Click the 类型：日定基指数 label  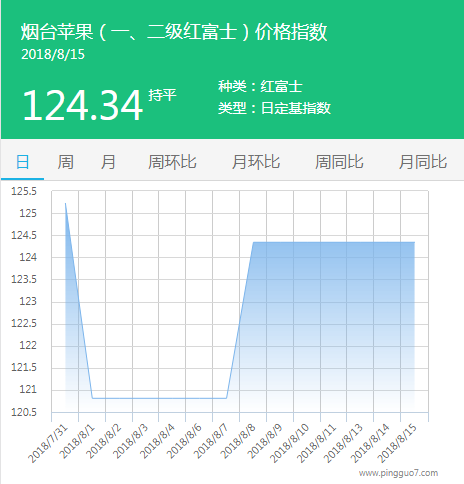(x=274, y=108)
